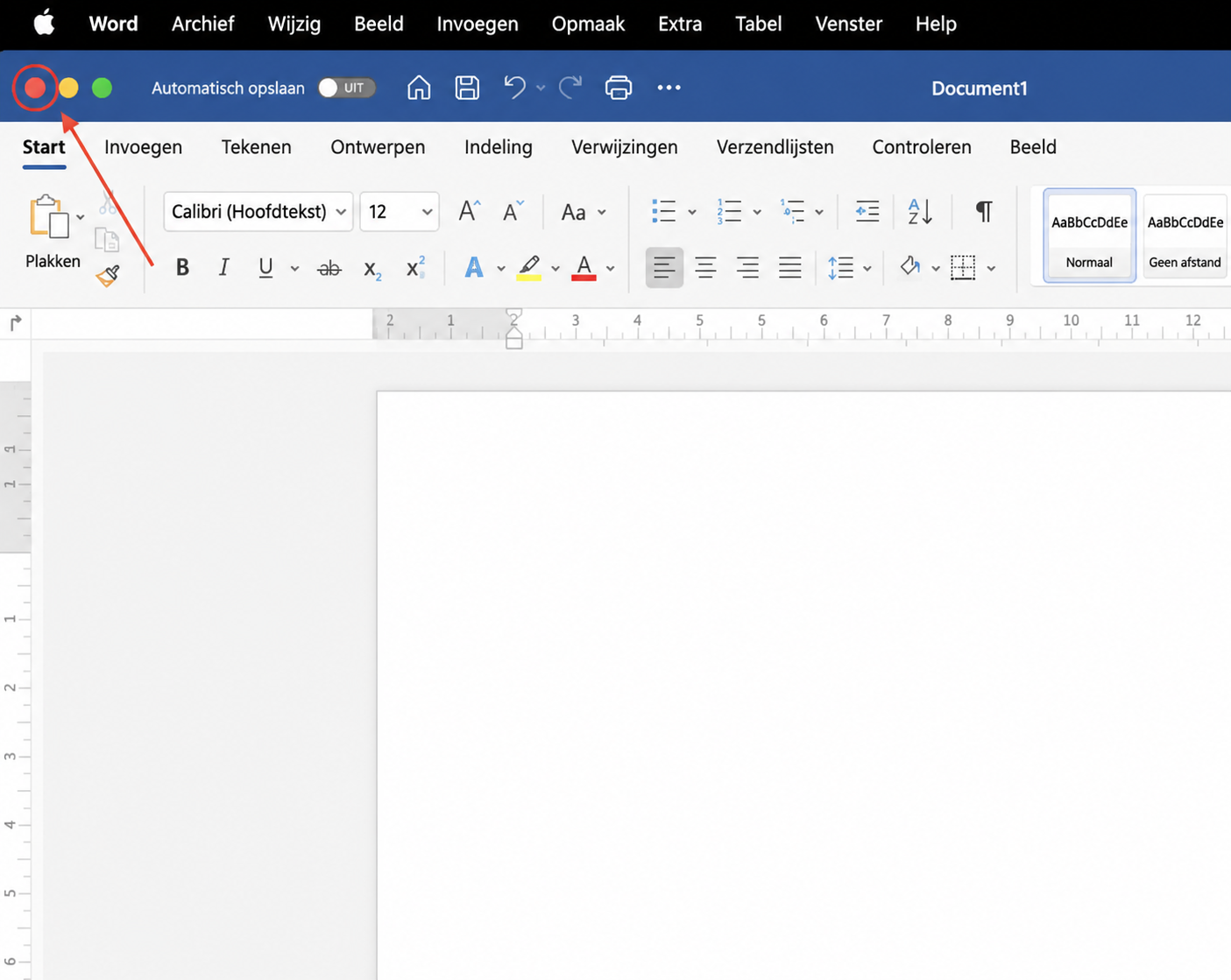Image resolution: width=1231 pixels, height=980 pixels.
Task: Create a multilevel list
Action: tap(793, 211)
